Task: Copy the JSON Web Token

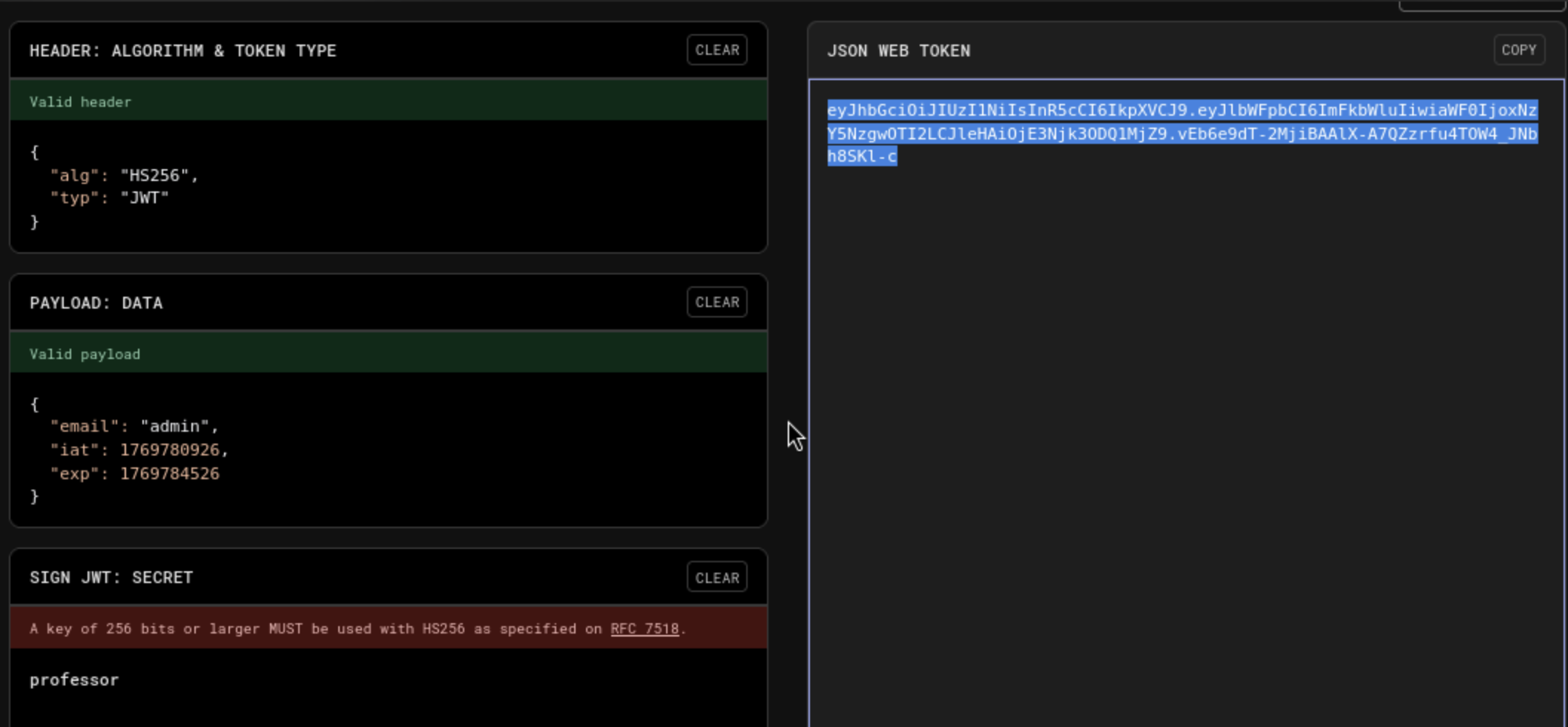Action: click(x=1518, y=50)
